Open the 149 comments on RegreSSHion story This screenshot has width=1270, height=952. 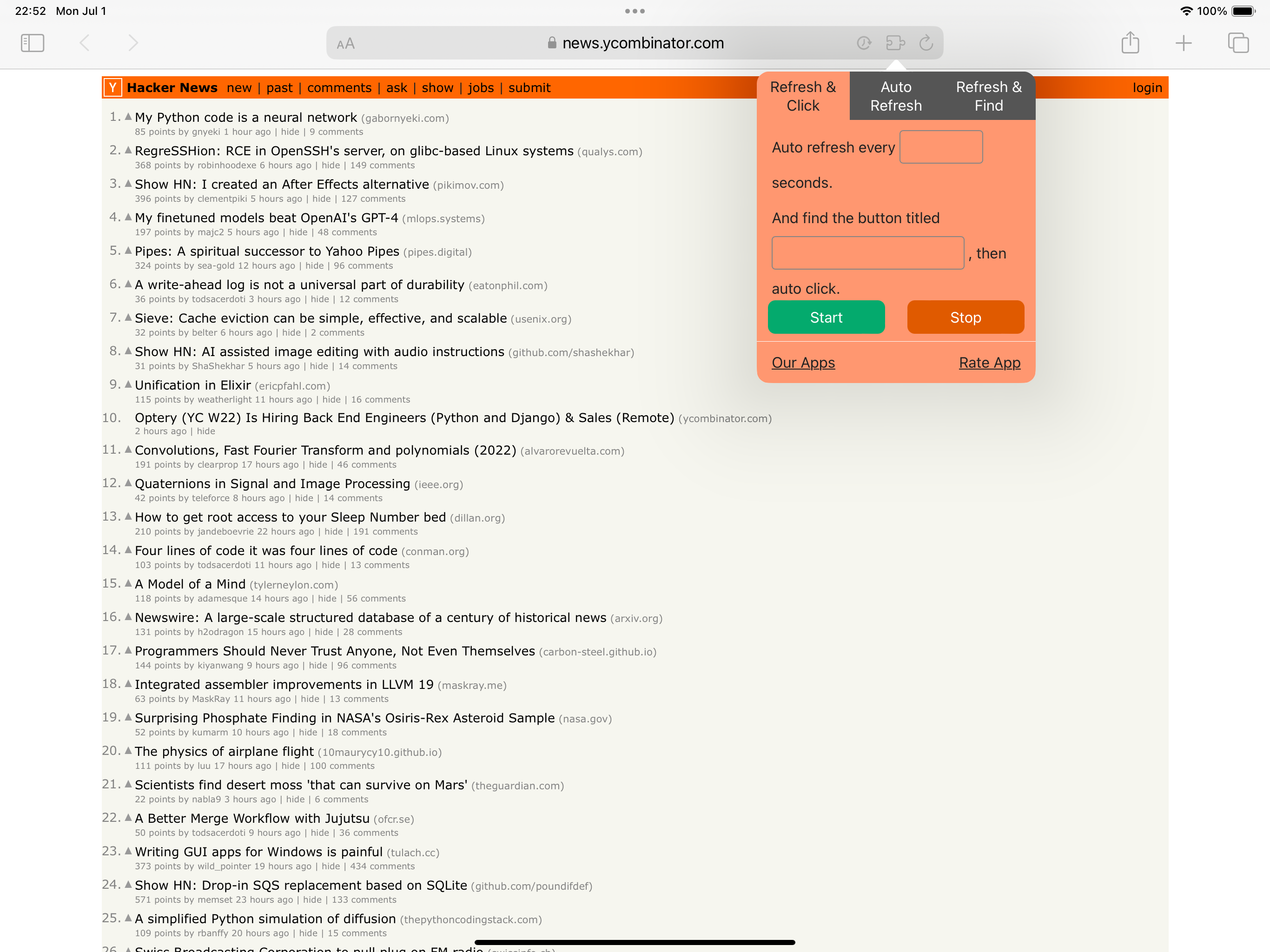tap(383, 165)
